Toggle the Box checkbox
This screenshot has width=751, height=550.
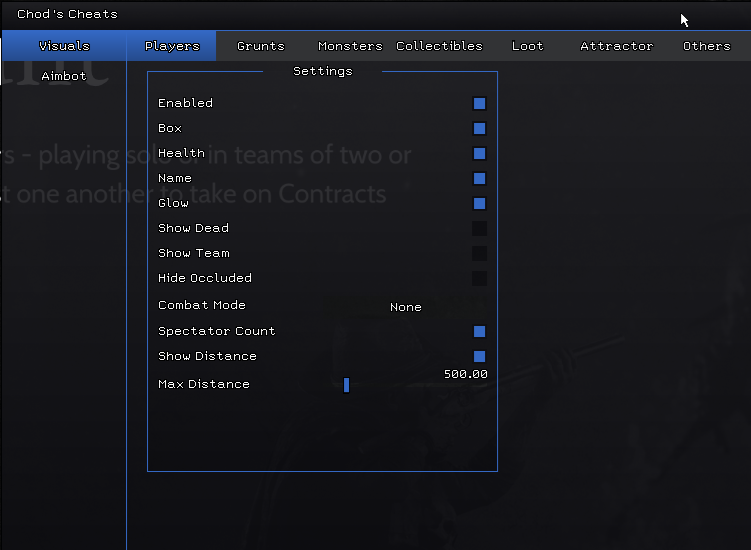point(479,128)
